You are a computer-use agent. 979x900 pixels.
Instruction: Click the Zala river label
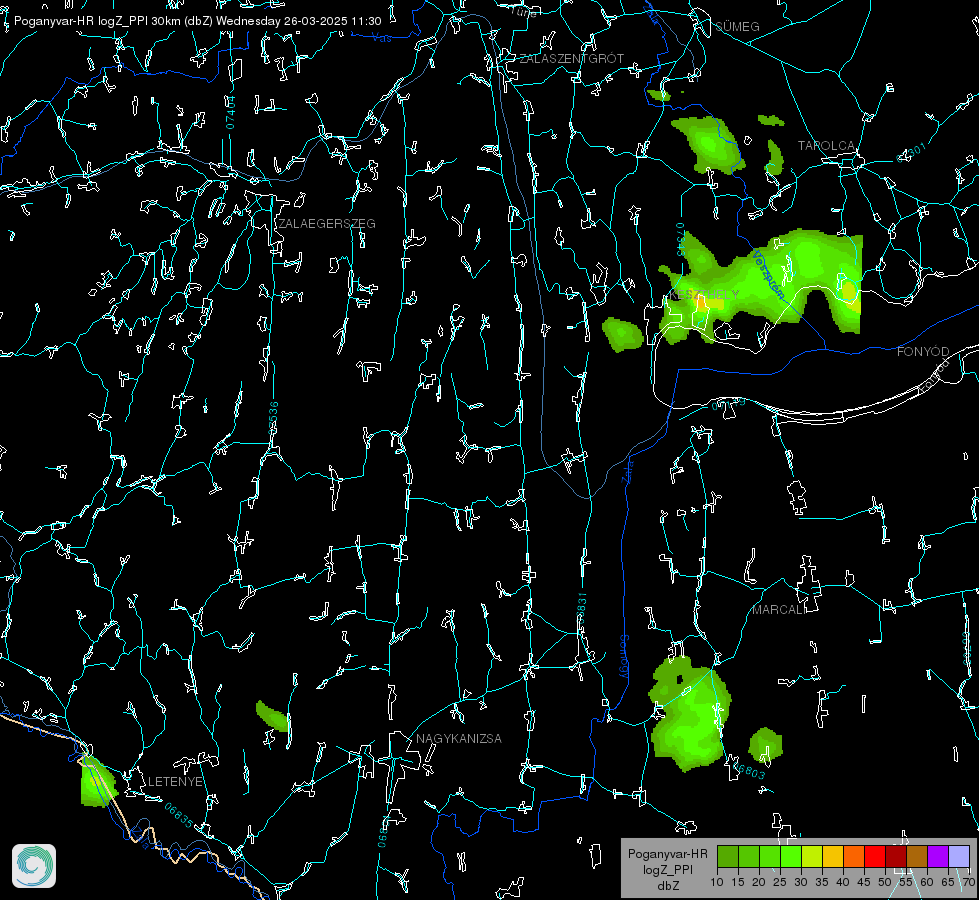[627, 471]
